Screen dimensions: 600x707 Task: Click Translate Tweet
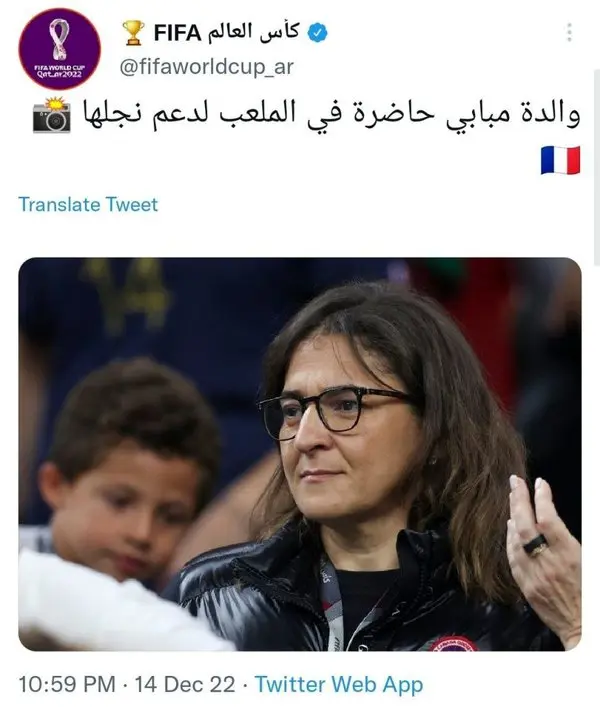pos(88,205)
